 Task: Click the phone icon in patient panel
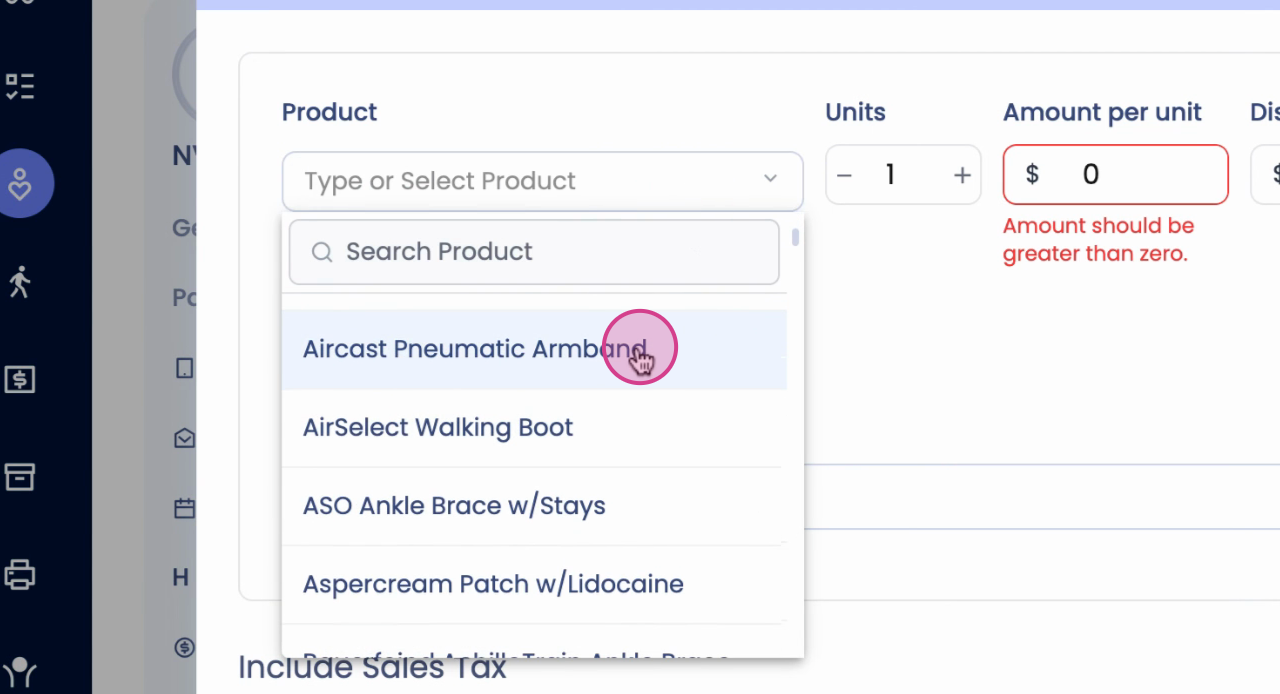pyautogui.click(x=184, y=369)
